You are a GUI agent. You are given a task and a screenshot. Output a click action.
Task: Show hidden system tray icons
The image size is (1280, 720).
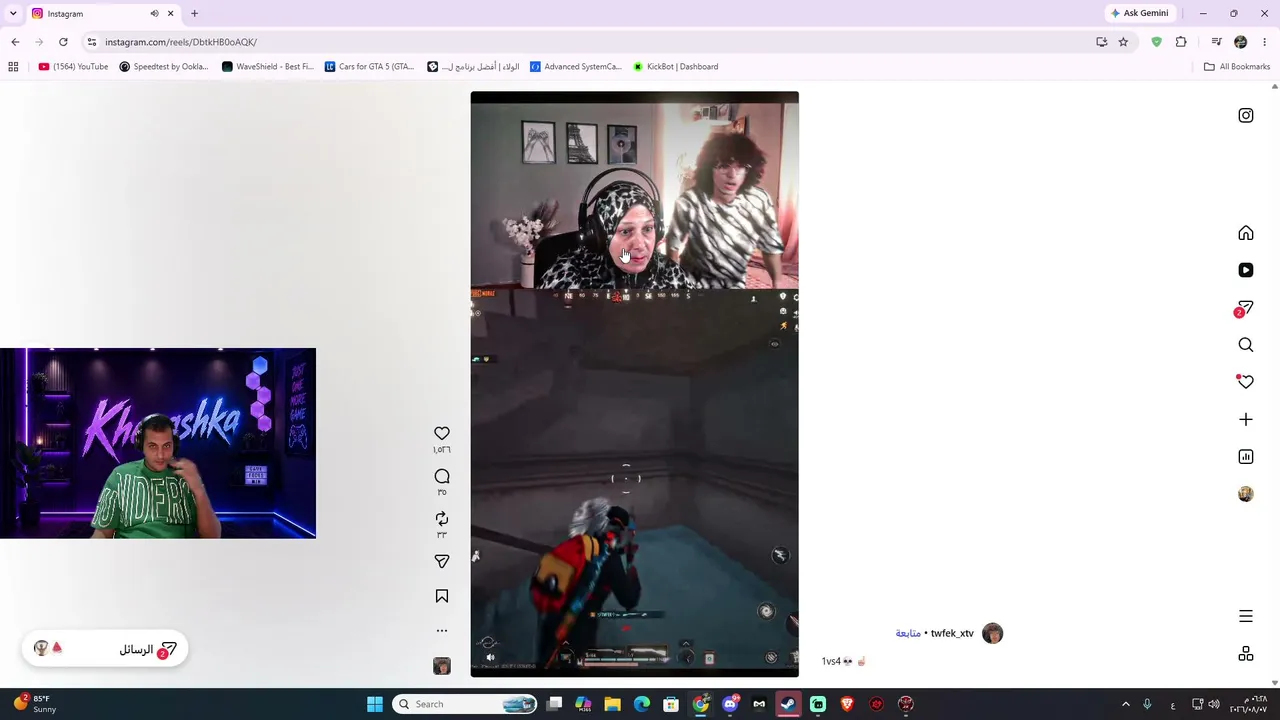pos(1125,704)
